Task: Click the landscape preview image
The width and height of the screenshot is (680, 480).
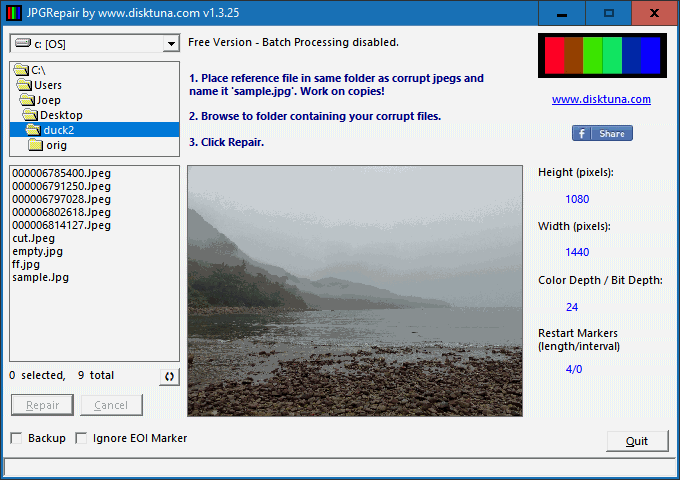Action: 355,290
